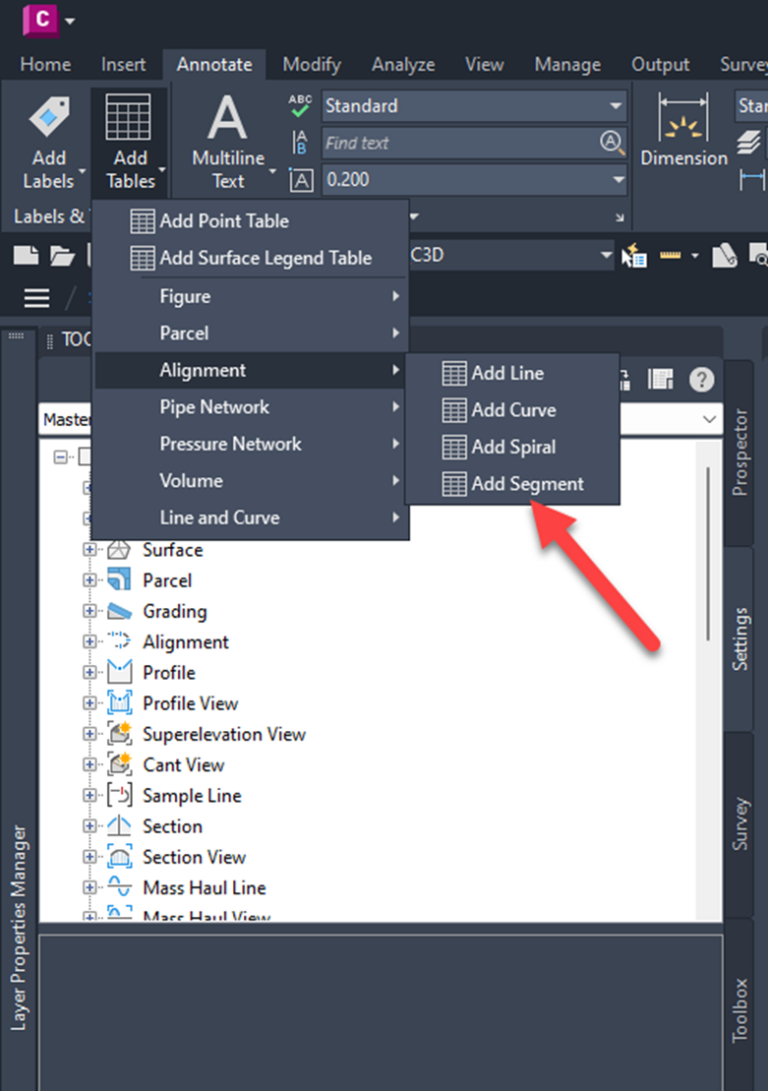This screenshot has height=1091, width=768.
Task: Open the Parcel submenu
Action: pyautogui.click(x=250, y=333)
